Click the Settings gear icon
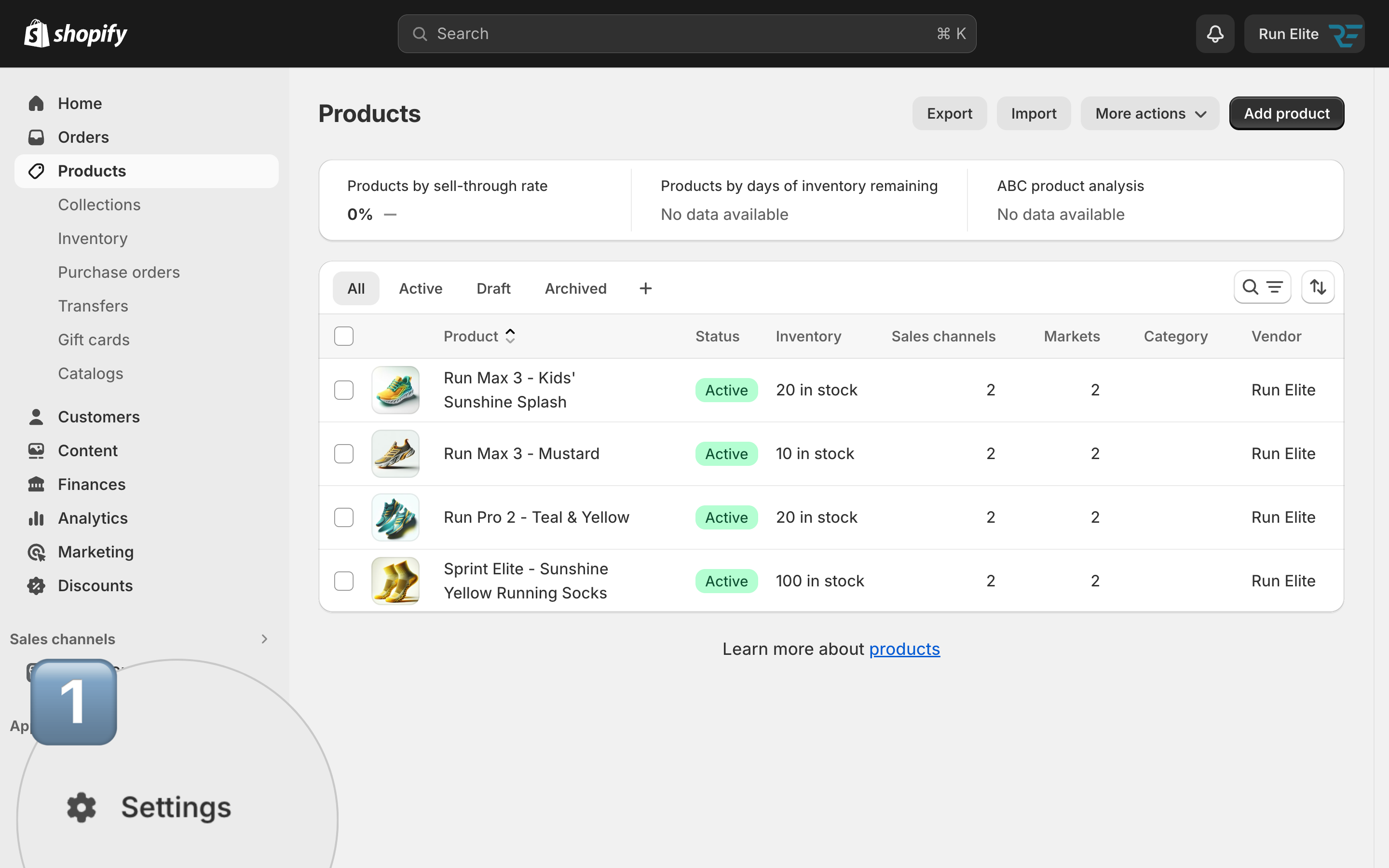The height and width of the screenshot is (868, 1389). pyautogui.click(x=82, y=808)
